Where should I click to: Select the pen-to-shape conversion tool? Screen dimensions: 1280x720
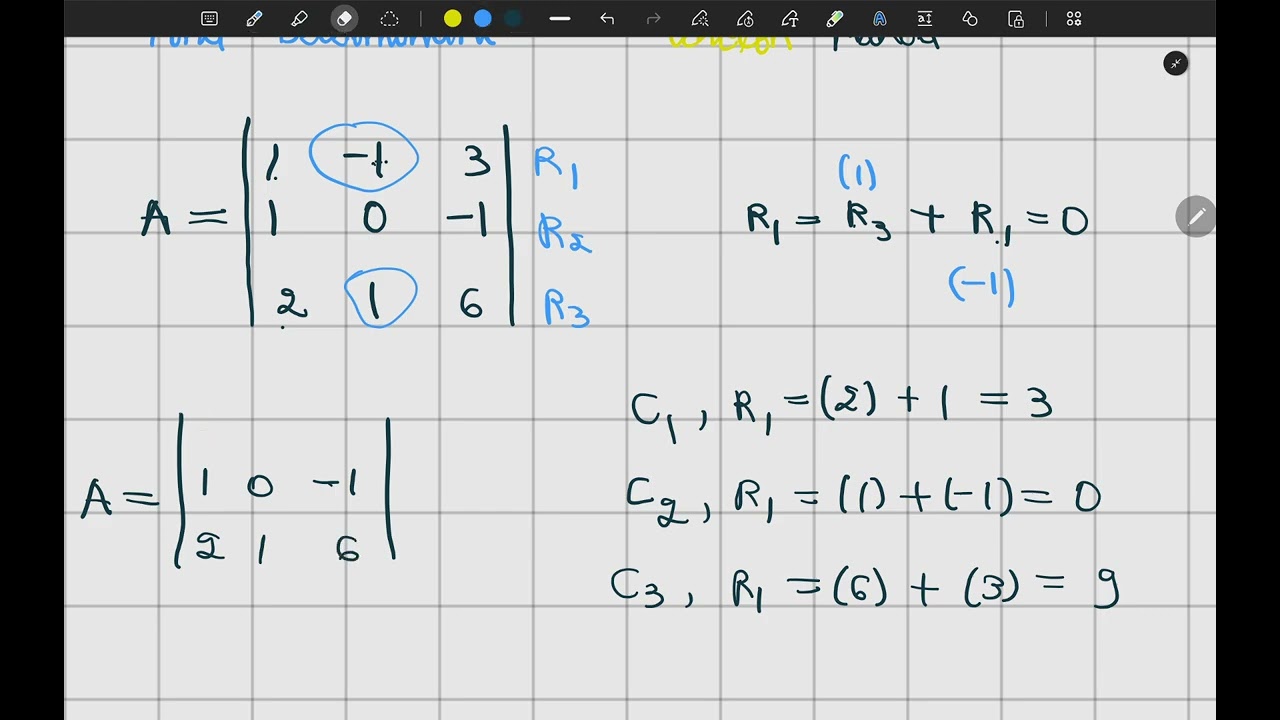pyautogui.click(x=790, y=19)
